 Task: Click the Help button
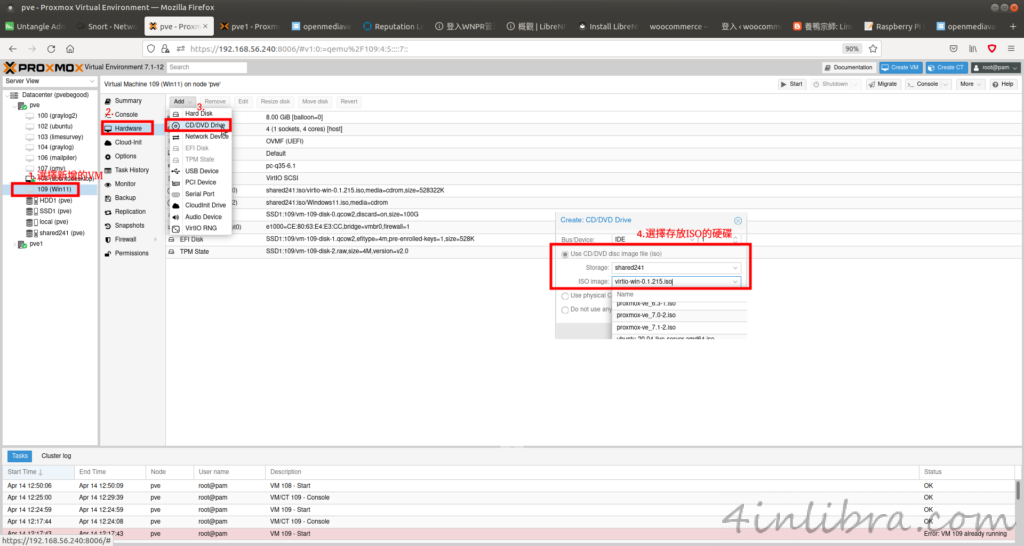[1003, 84]
